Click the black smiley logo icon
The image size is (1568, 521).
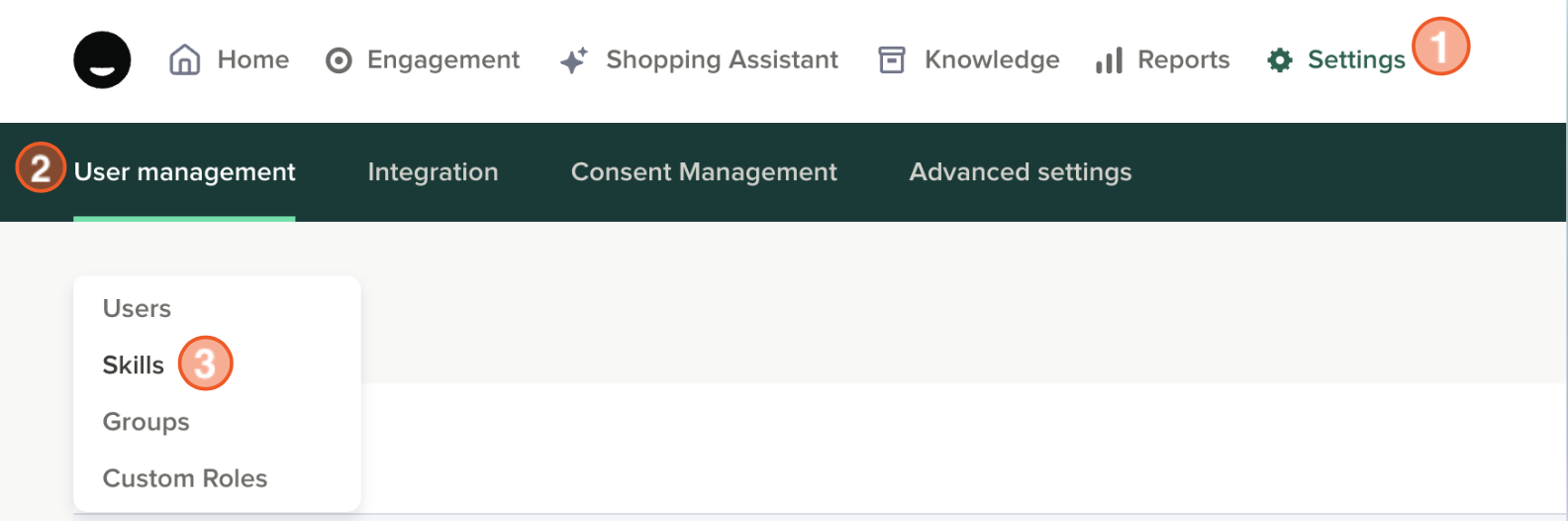[102, 59]
